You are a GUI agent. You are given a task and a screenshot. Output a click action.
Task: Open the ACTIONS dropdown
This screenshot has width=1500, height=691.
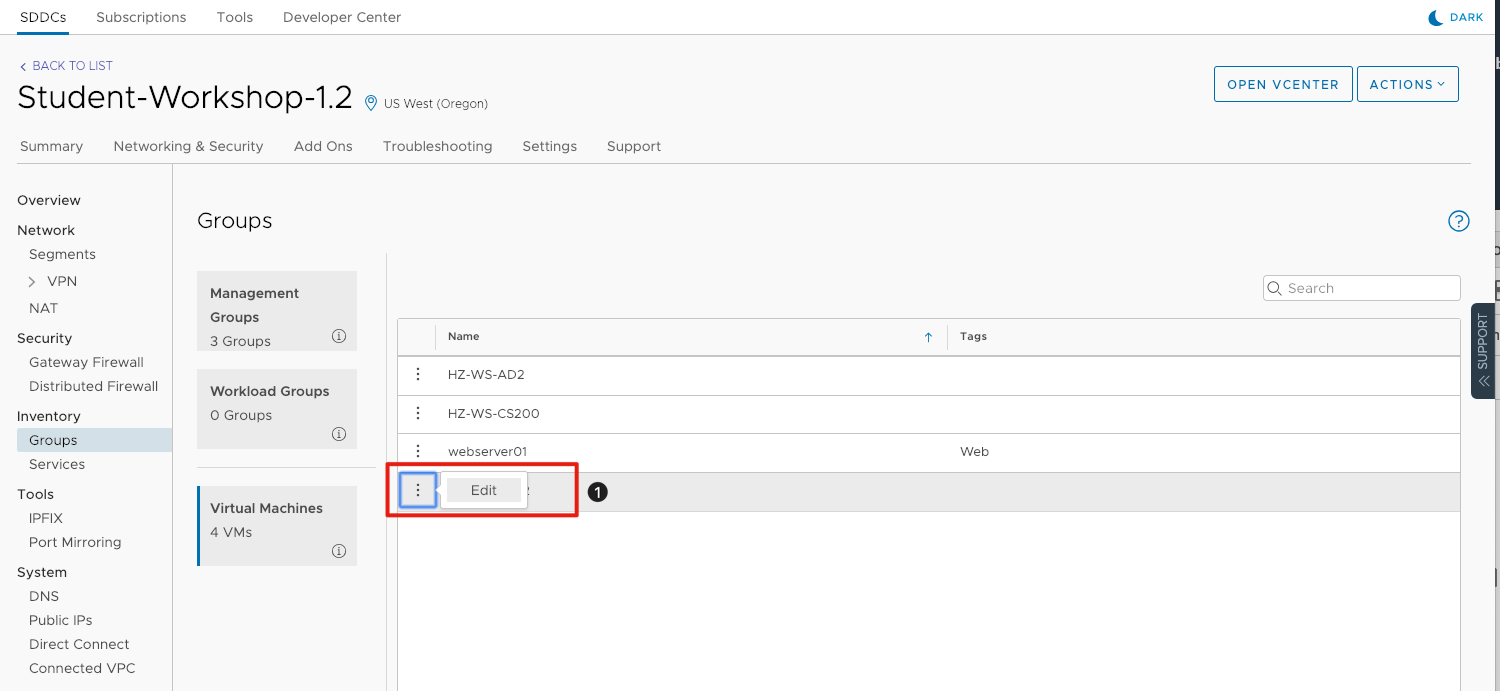pyautogui.click(x=1407, y=85)
